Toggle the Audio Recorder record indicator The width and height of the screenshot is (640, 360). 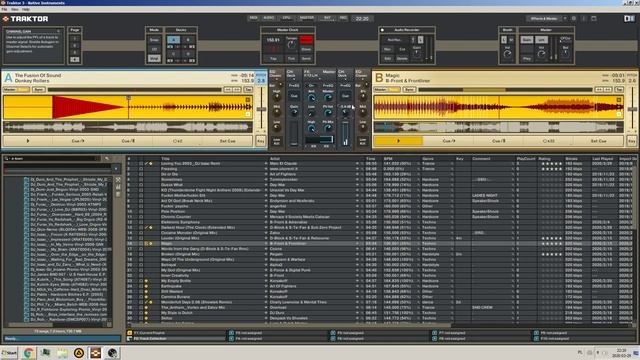click(382, 30)
